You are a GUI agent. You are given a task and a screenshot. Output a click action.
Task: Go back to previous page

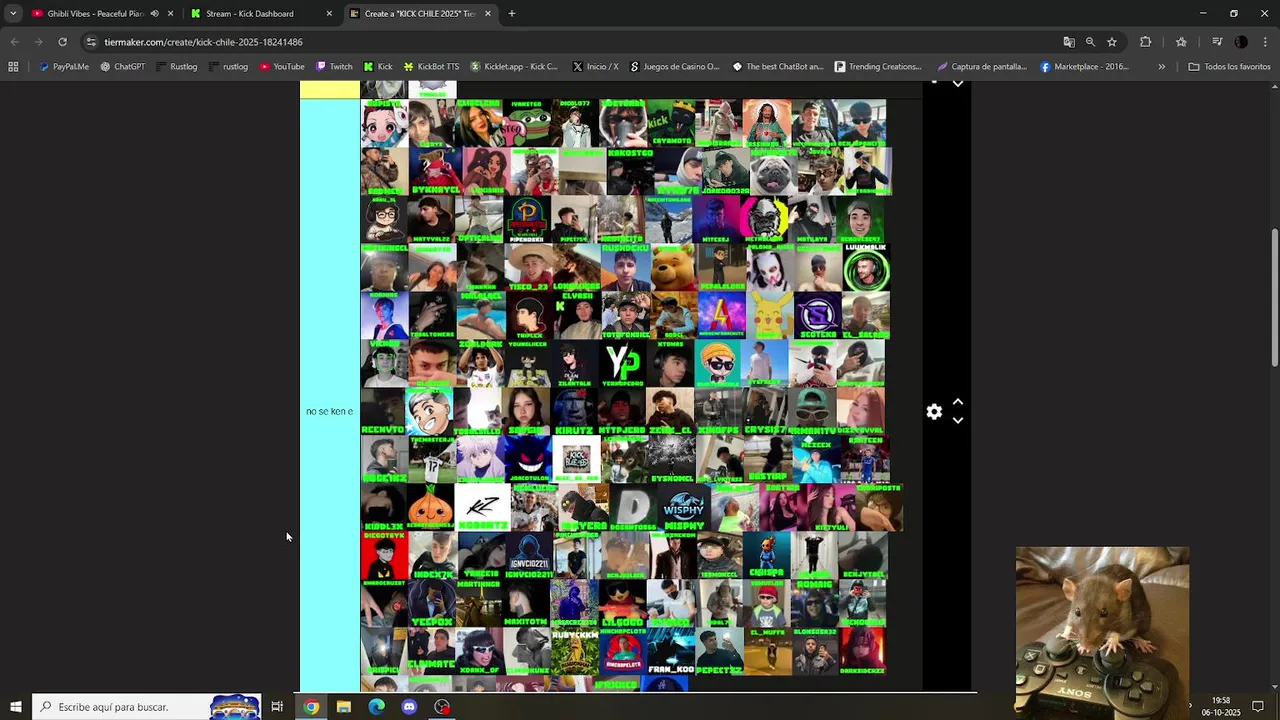tap(14, 42)
